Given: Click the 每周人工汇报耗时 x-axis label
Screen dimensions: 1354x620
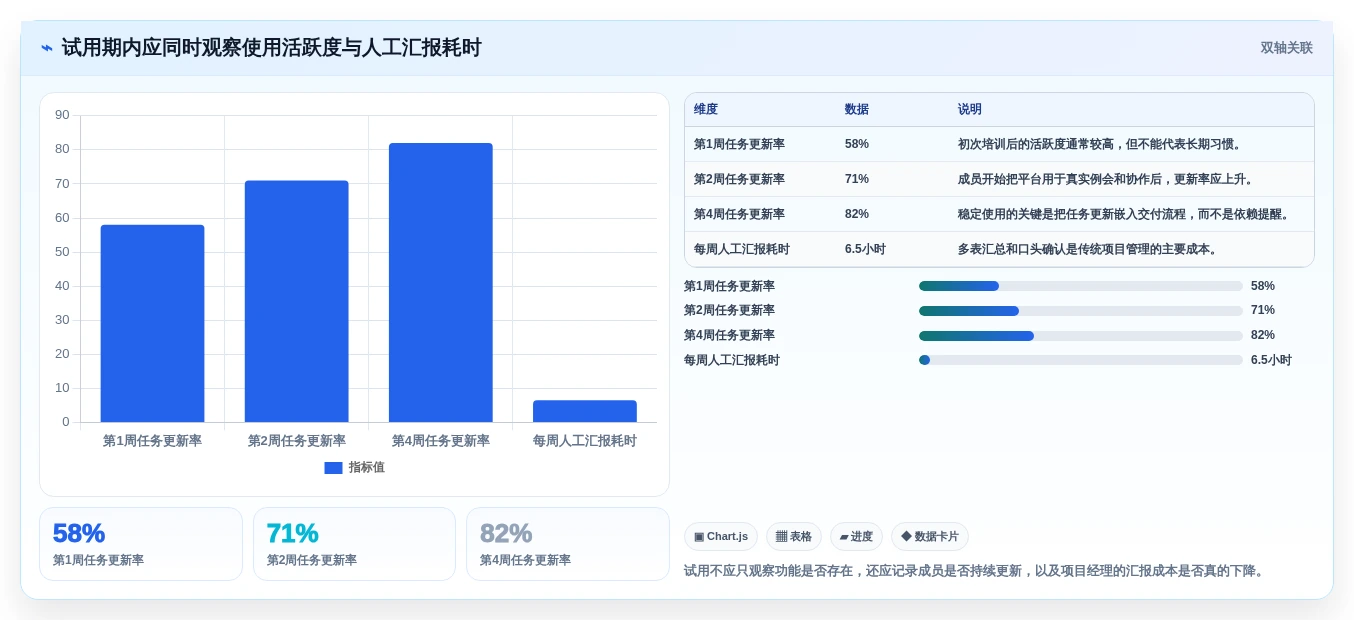Looking at the screenshot, I should pyautogui.click(x=584, y=441).
